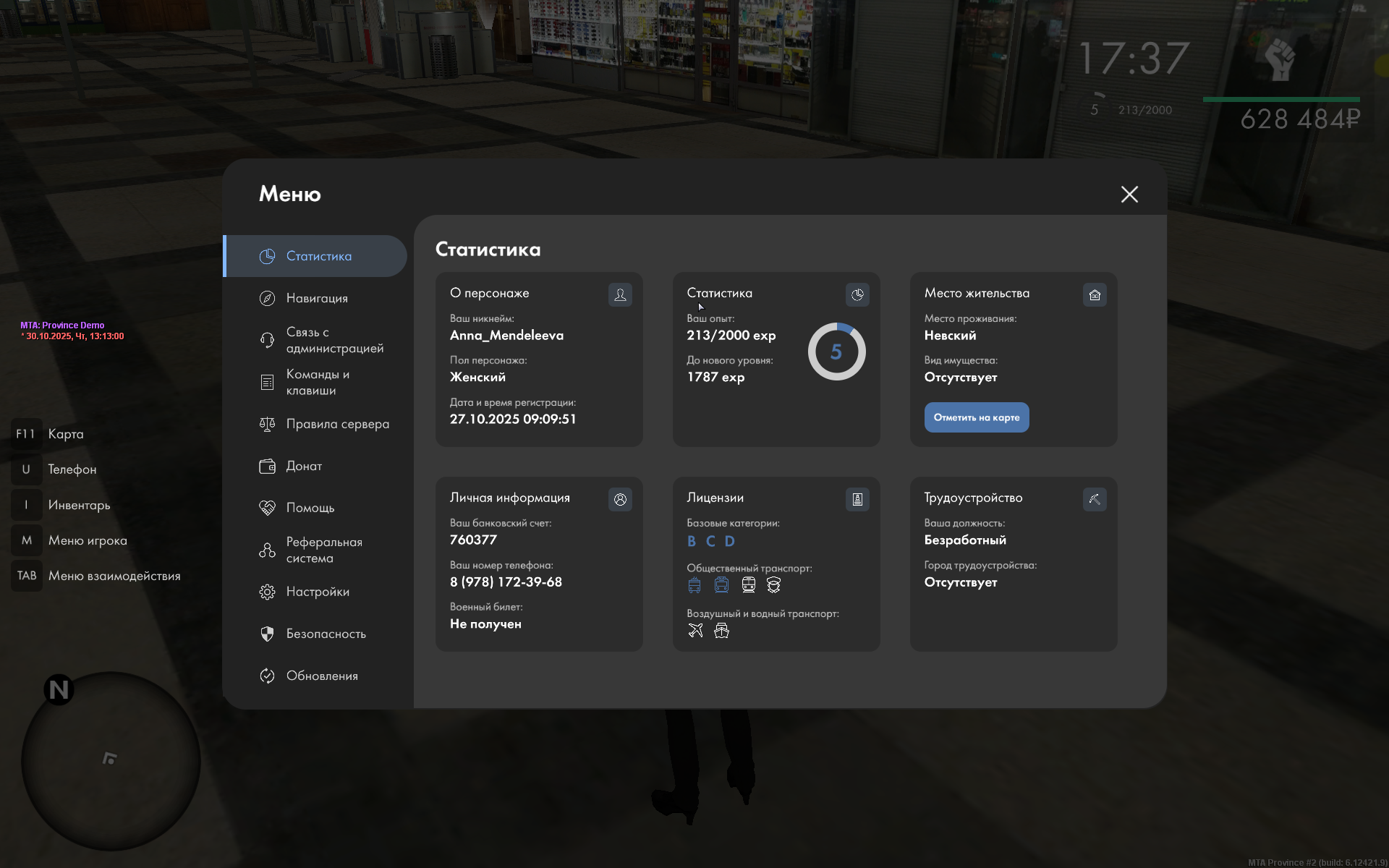Click the pie chart icon in Статистика card

[857, 294]
